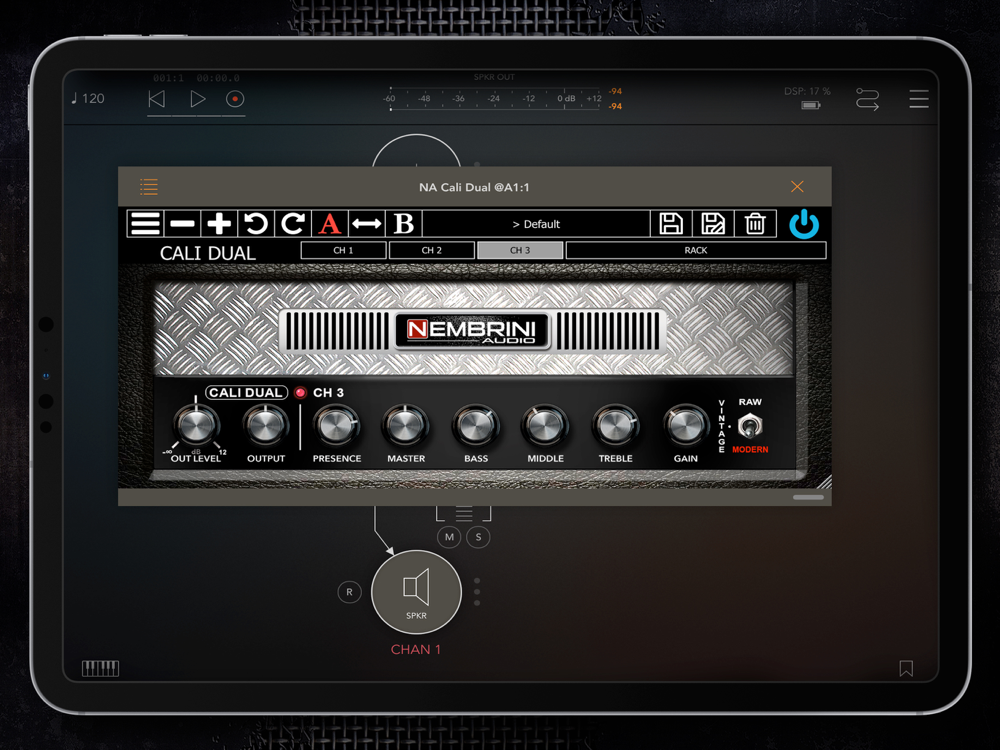
Task: Click the plus zoom-in button
Action: tap(219, 224)
